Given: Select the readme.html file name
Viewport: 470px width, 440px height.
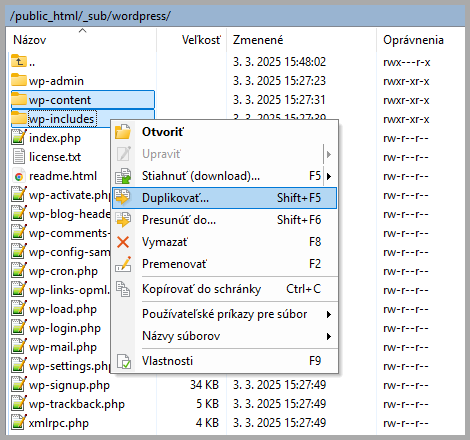Looking at the screenshot, I should 63,176.
